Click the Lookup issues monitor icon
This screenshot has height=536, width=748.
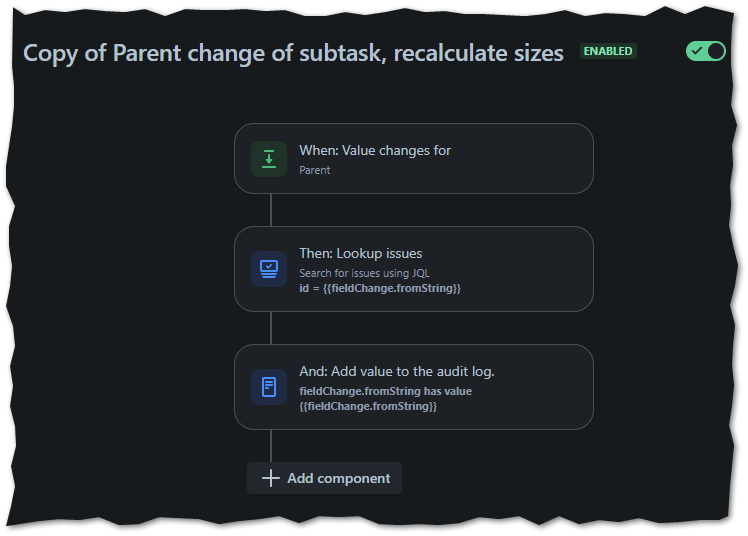pos(269,269)
